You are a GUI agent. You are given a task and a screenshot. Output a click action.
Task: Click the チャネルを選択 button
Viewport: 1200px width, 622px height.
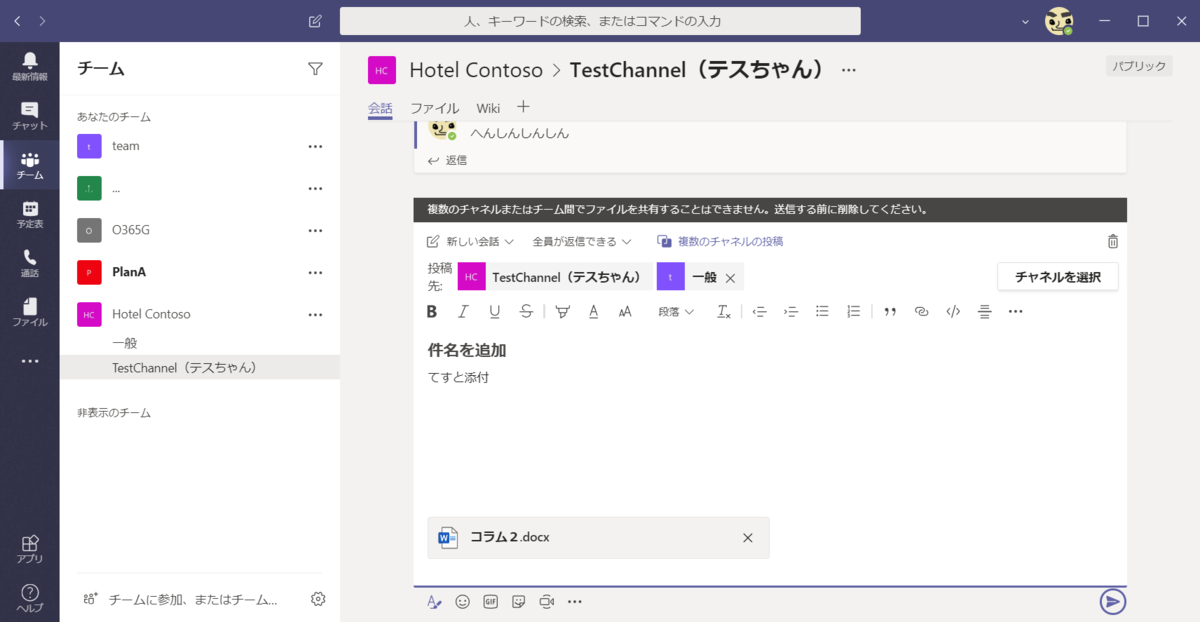coord(1057,276)
